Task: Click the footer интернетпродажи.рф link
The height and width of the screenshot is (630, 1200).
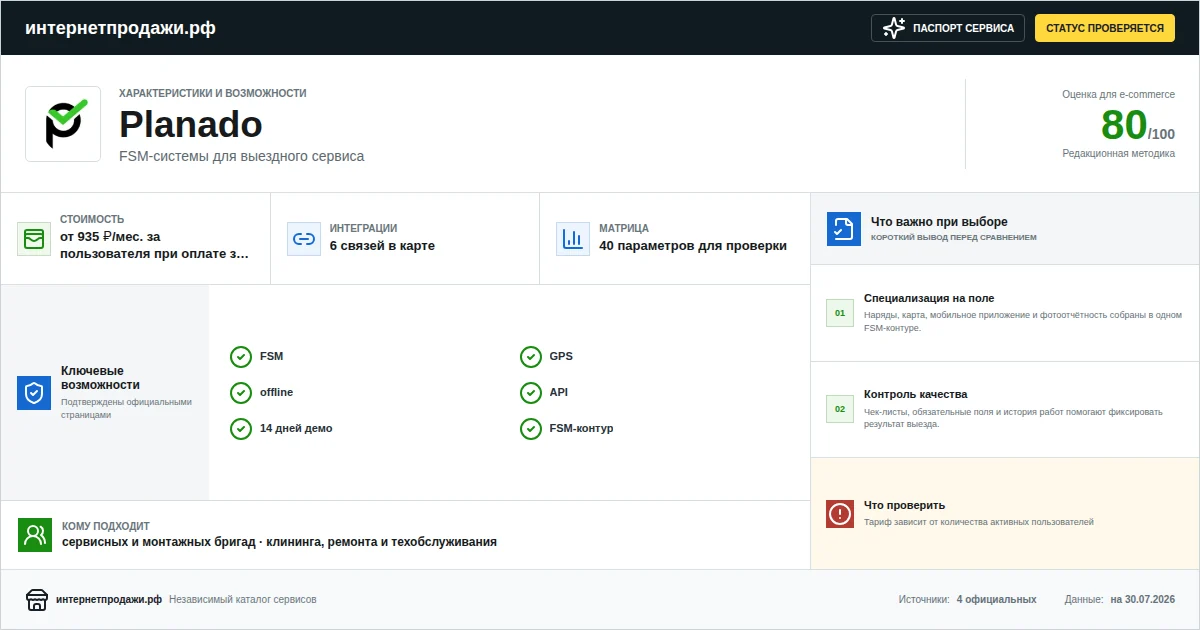Action: click(x=109, y=600)
